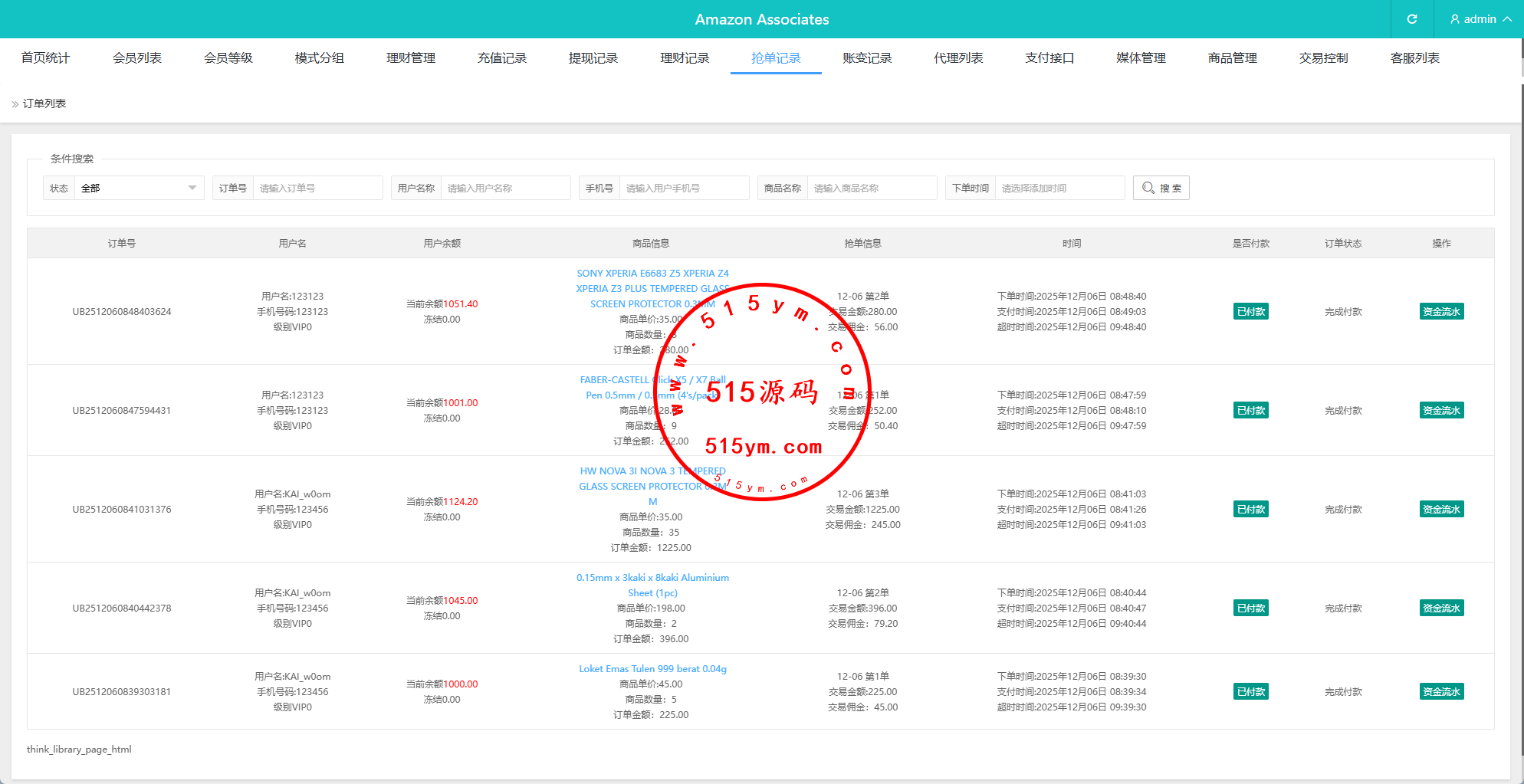Image resolution: width=1524 pixels, height=784 pixels.
Task: Switch to the 会员列表 tab
Action: click(x=136, y=58)
